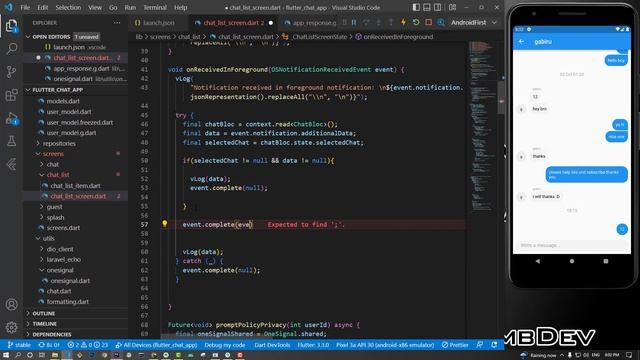Click errors and warnings count in status bar
Image resolution: width=640 pixels, height=360 pixels.
click(87, 345)
